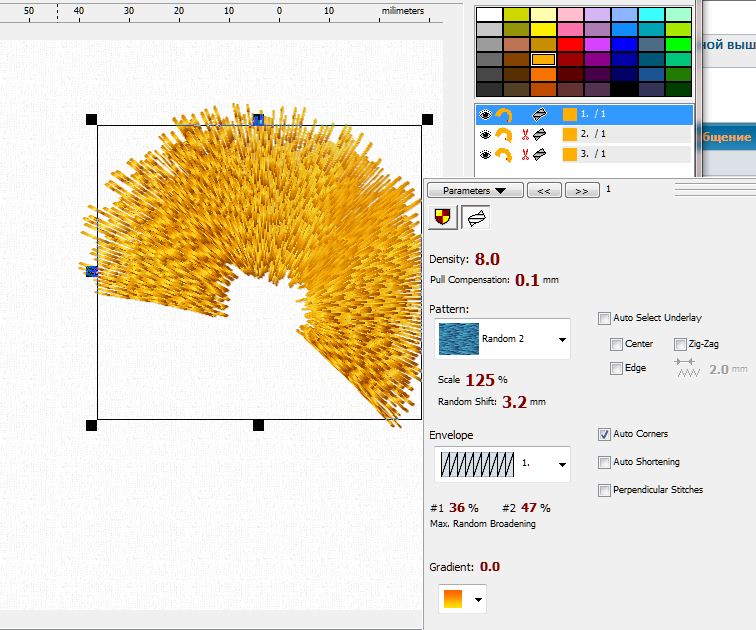
Task: Pick the bright red palette swatch
Action: 570,45
